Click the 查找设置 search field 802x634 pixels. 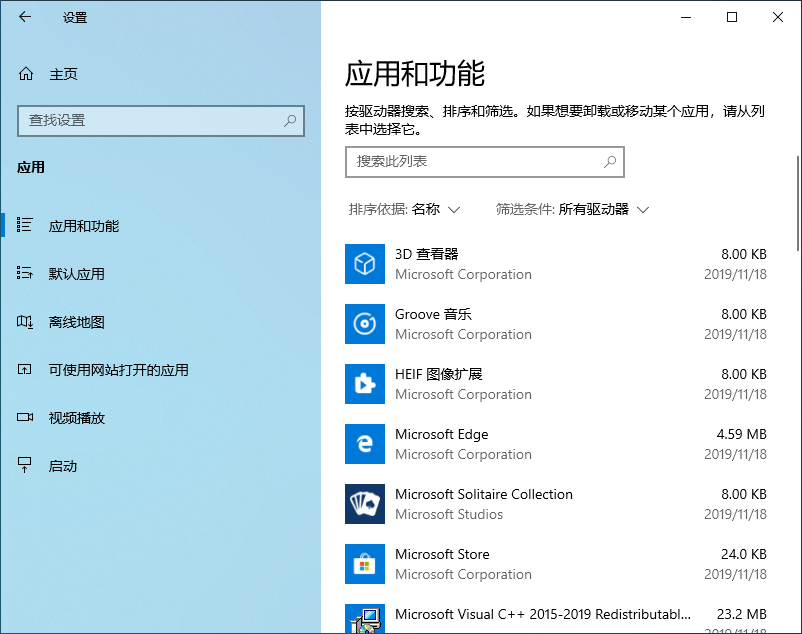pos(150,120)
